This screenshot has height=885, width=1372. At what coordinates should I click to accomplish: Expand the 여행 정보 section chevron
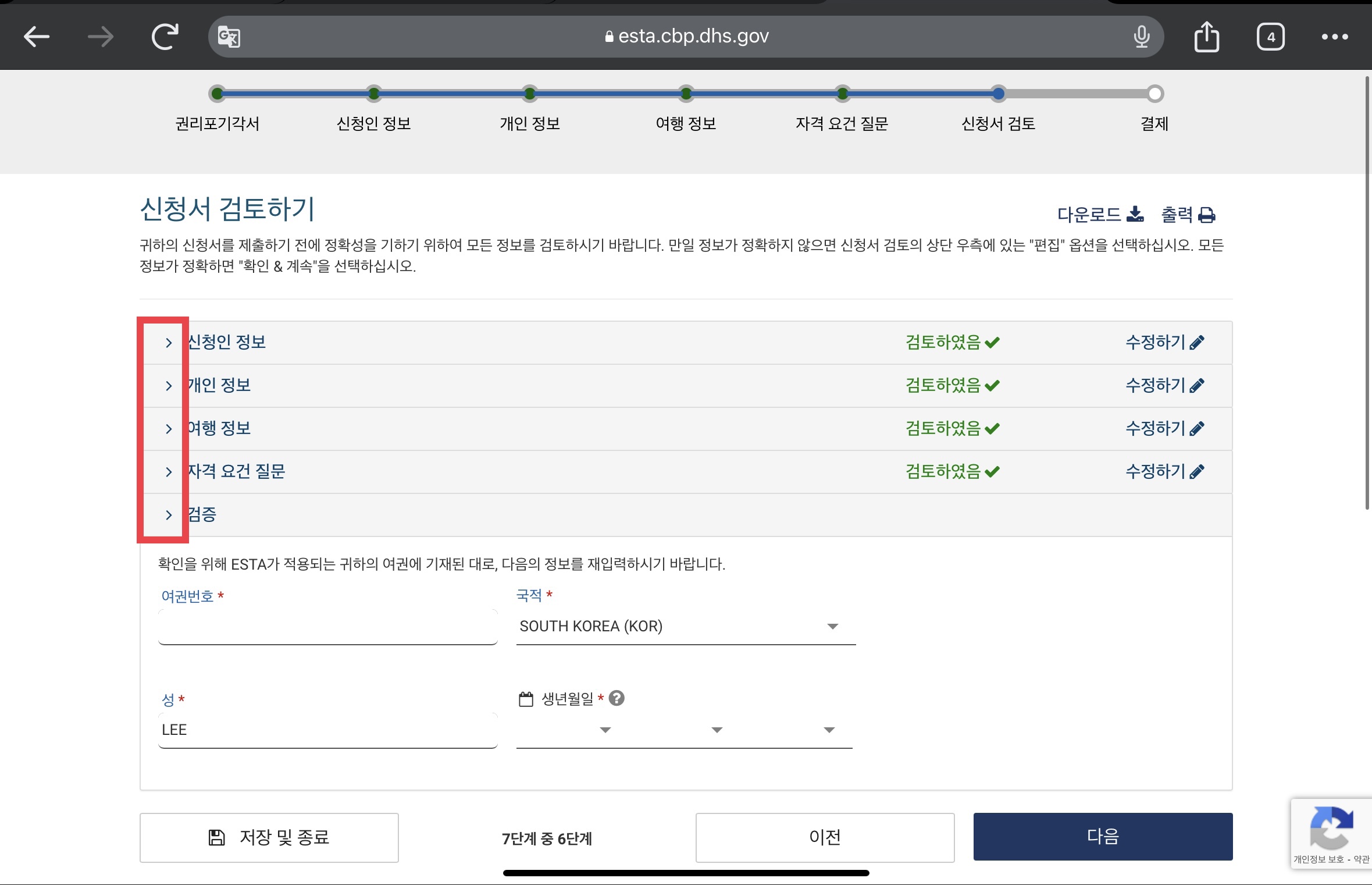coord(169,429)
